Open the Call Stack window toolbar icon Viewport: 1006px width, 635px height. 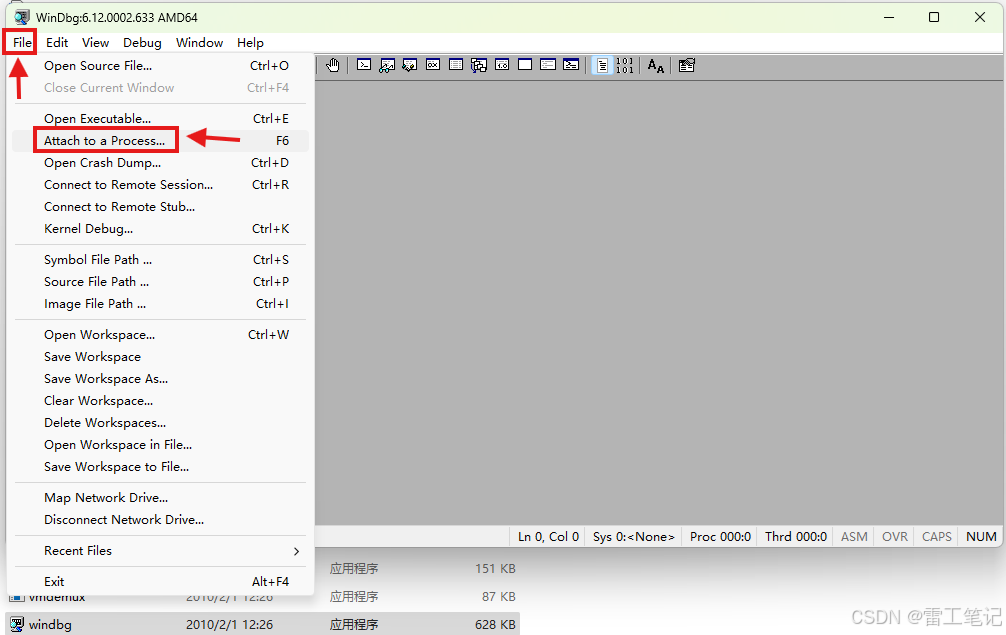tap(479, 65)
